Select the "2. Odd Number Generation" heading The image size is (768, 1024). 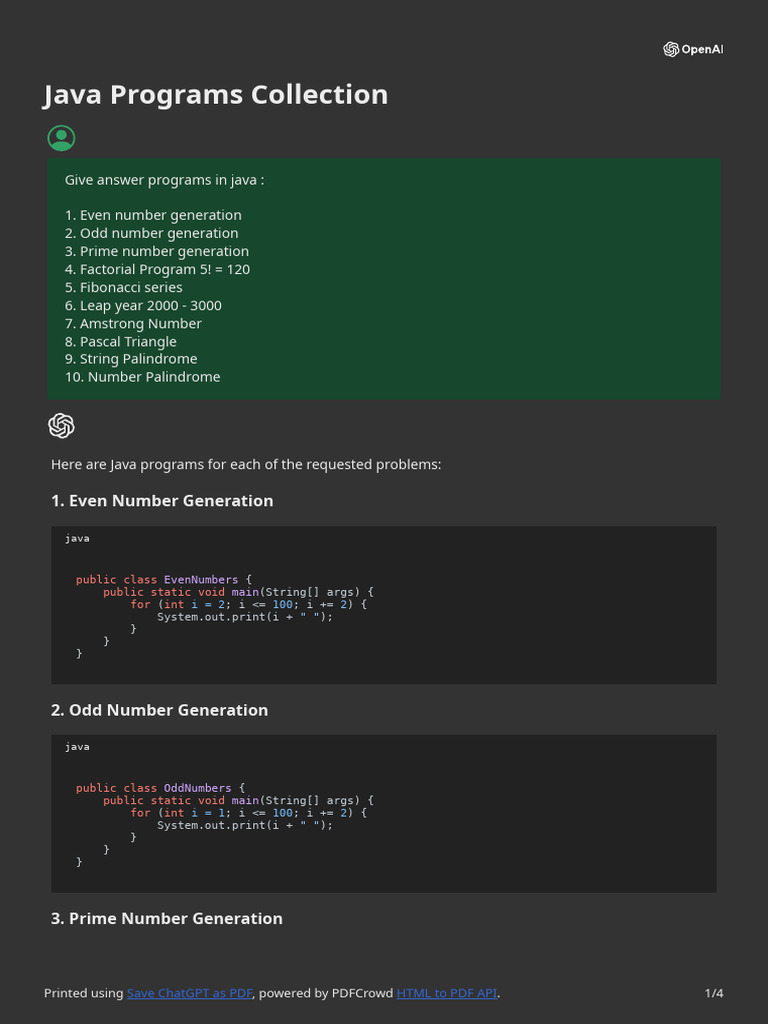click(x=159, y=710)
